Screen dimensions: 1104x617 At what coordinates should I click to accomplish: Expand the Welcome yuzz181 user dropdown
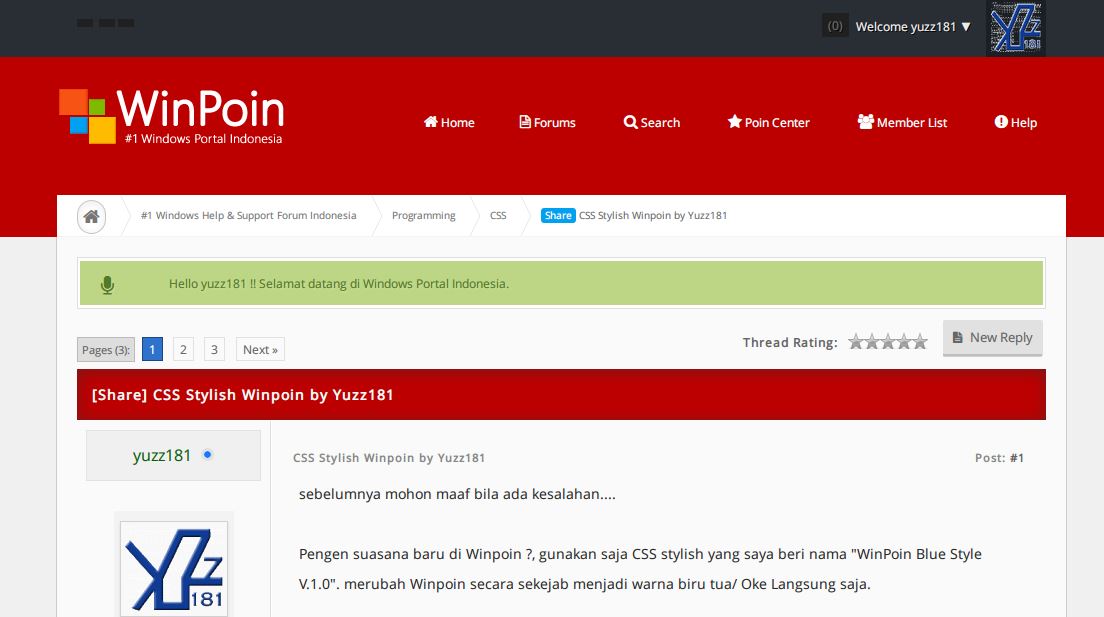(913, 27)
